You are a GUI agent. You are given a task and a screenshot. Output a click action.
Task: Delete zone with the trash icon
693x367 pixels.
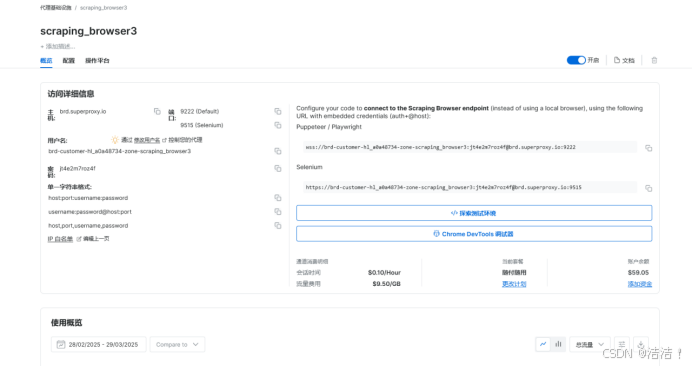tap(654, 60)
